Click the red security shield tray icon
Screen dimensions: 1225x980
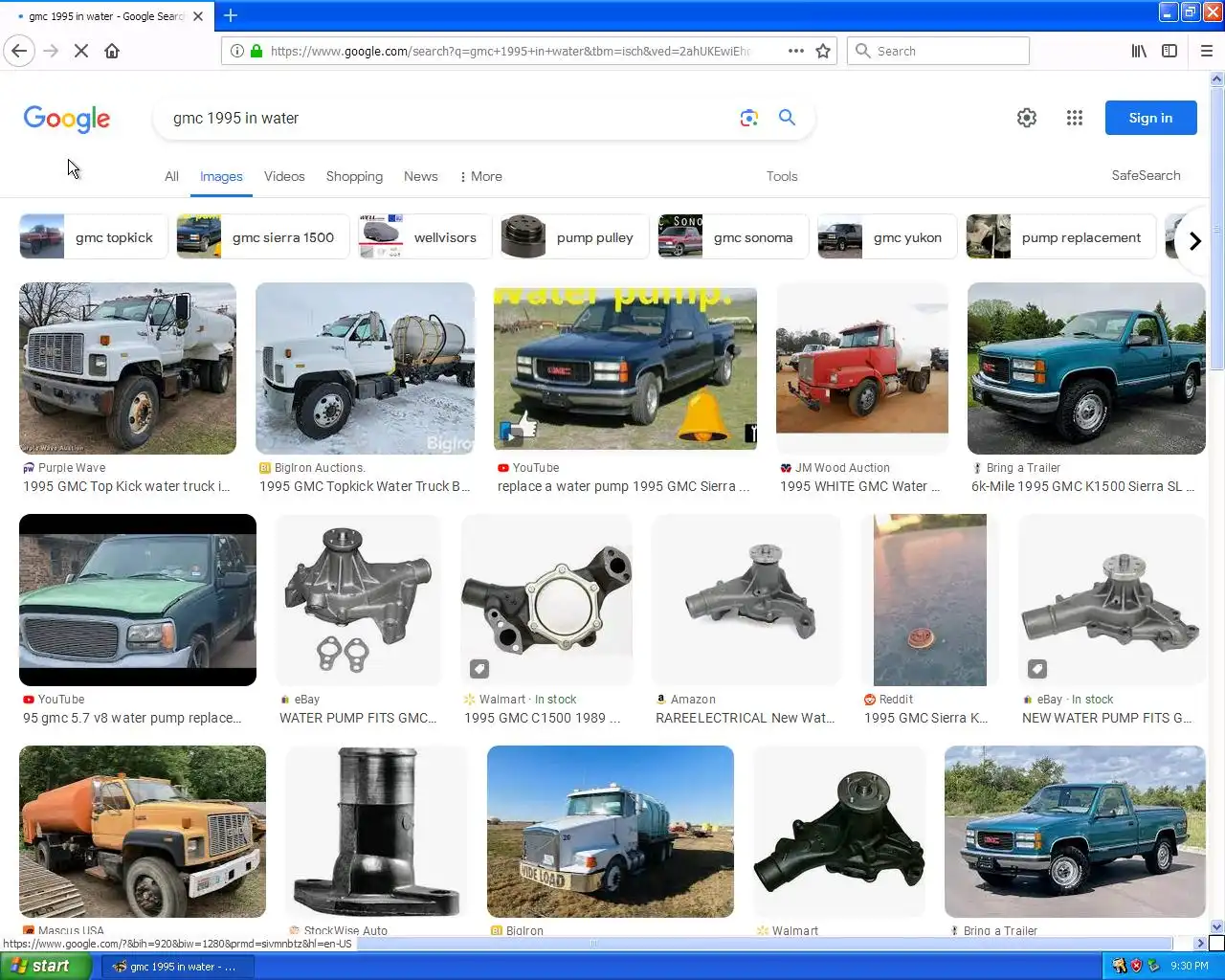(x=1136, y=966)
